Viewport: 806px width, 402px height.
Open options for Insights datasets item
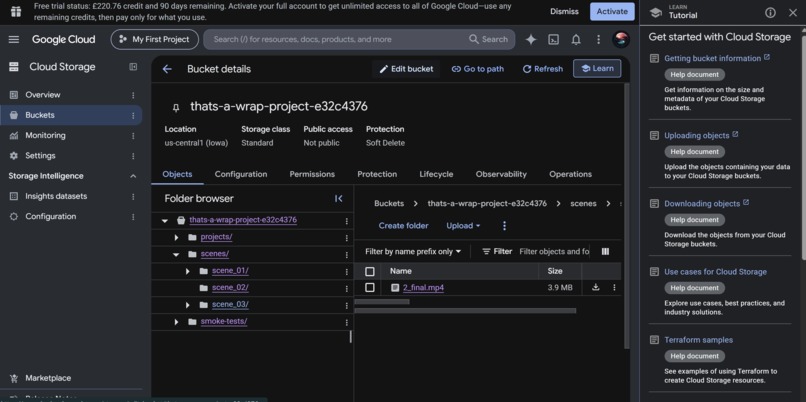point(133,196)
